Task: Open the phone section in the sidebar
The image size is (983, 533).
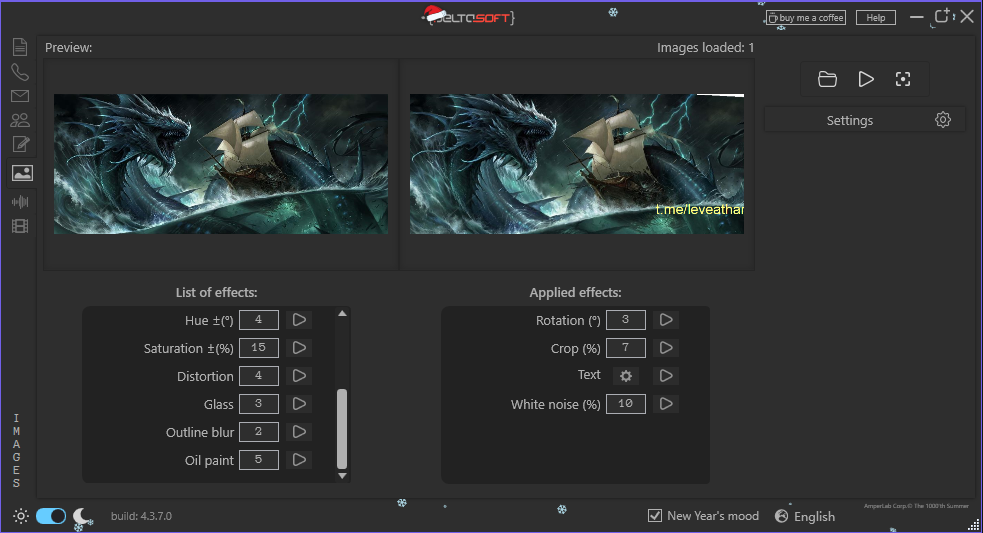Action: coord(20,72)
